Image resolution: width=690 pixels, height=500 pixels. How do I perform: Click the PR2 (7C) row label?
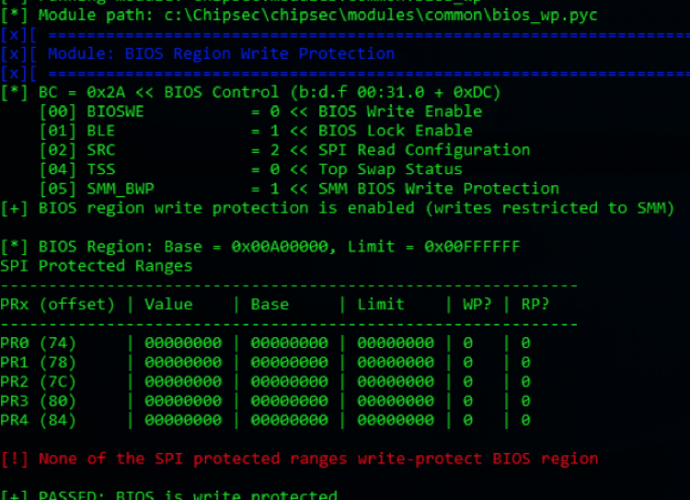point(38,382)
